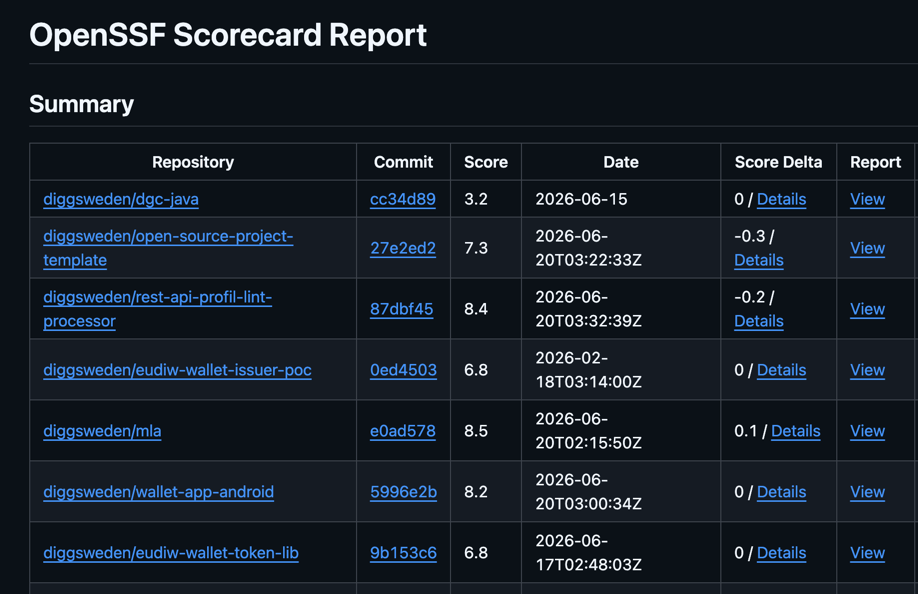Click the OpenSSF Scorecard Report heading
The width and height of the screenshot is (918, 594).
(228, 35)
